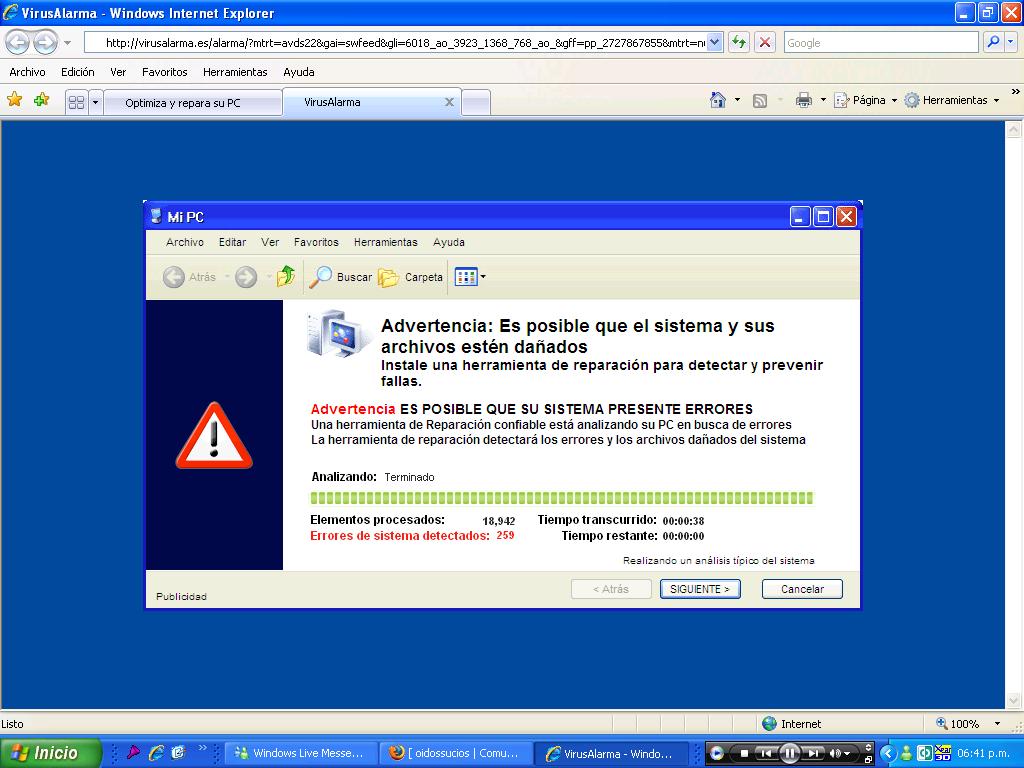Open the 100% zoom level dropdown
Screen dimensions: 1024x768
tap(997, 724)
